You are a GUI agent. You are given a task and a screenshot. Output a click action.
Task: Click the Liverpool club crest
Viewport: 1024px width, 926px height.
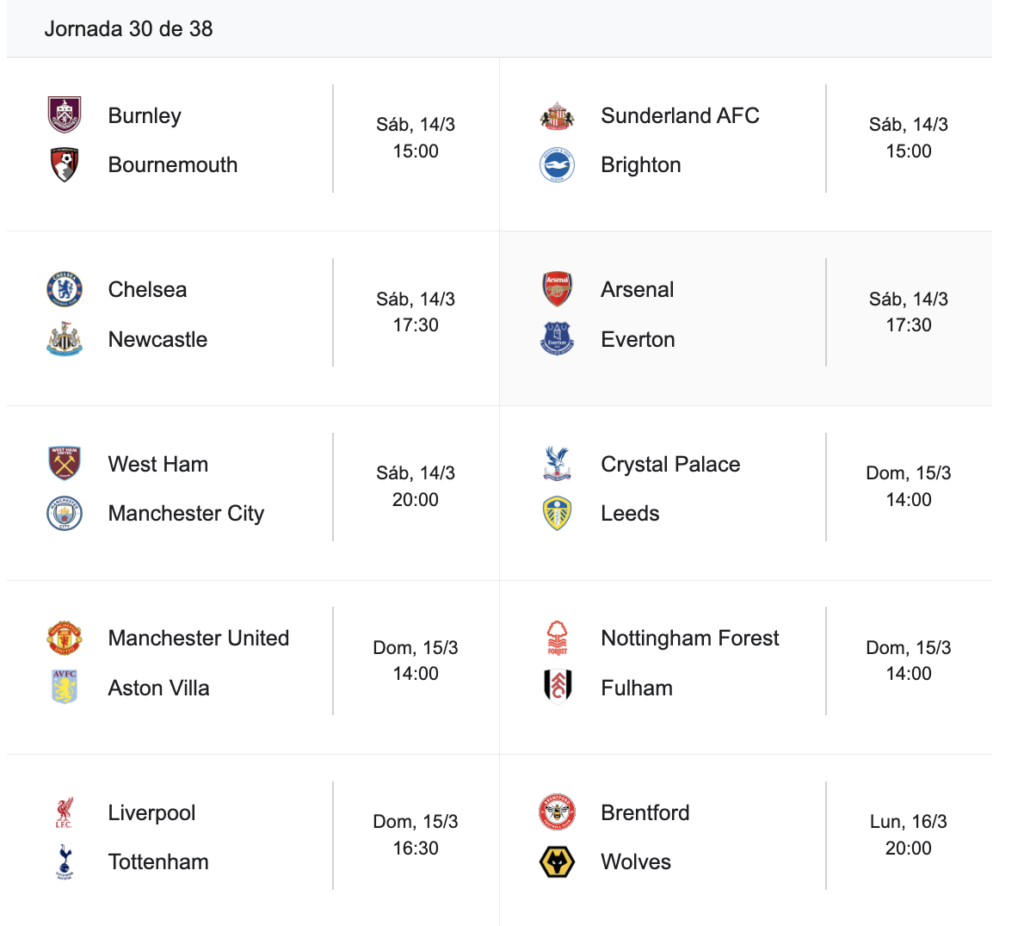coord(64,813)
